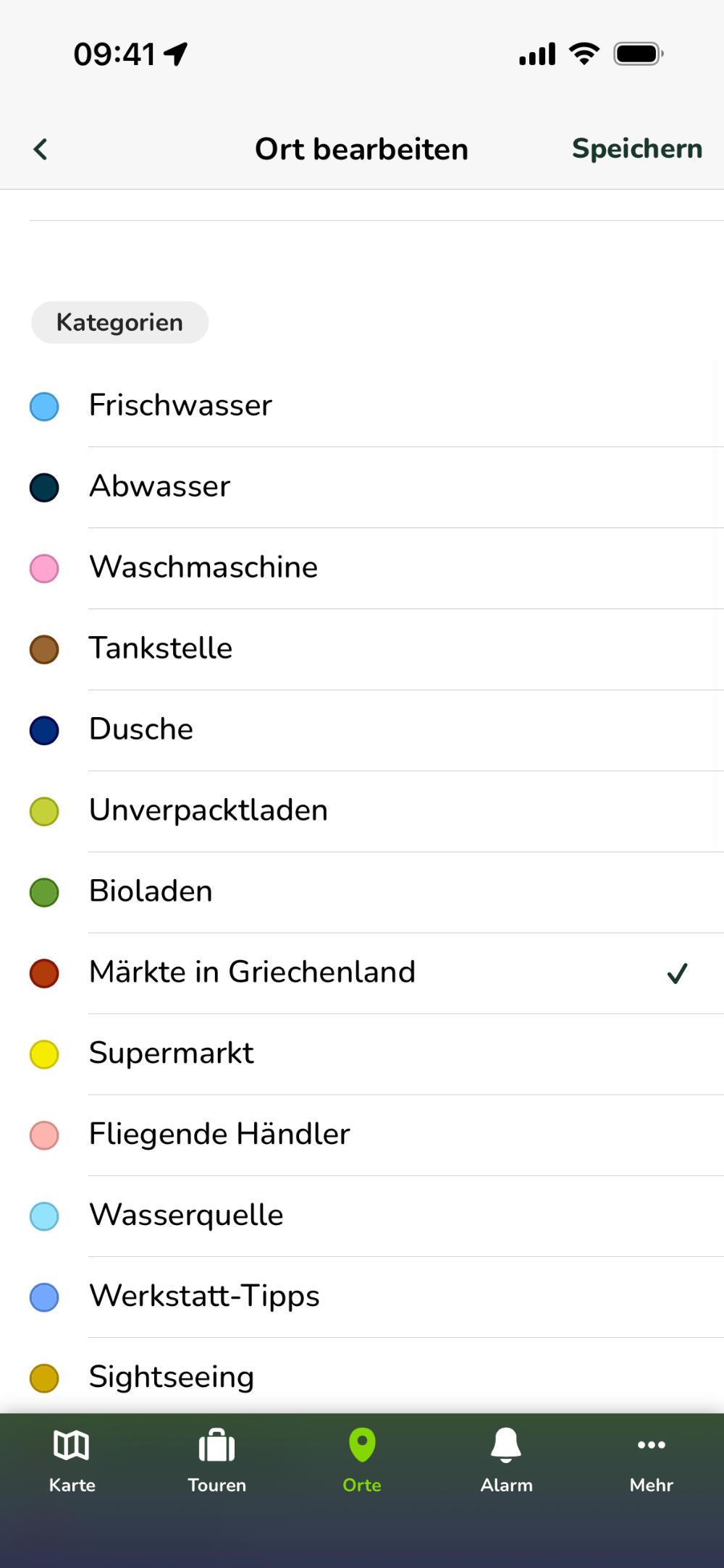Select the Orte location pin tab
Image resolution: width=724 pixels, height=1568 pixels.
click(x=362, y=1459)
